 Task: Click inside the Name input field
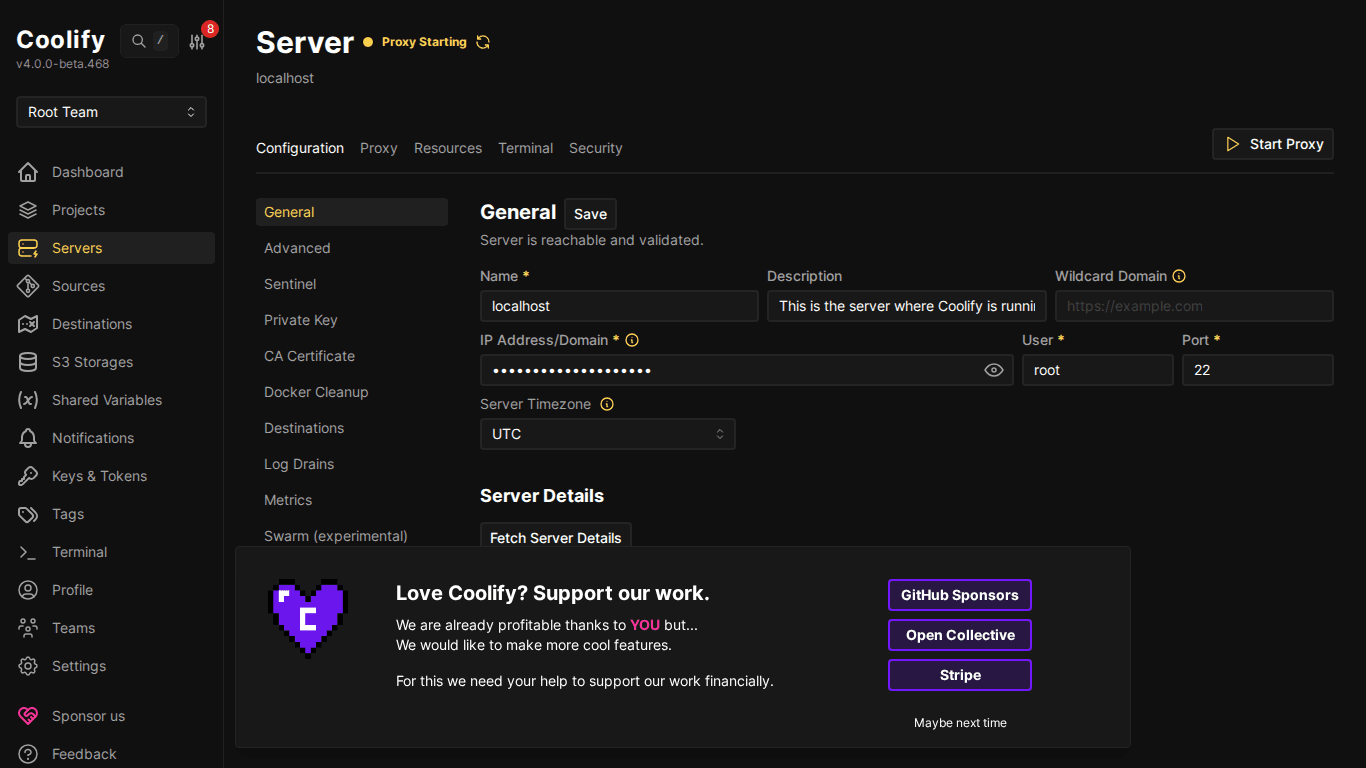pyautogui.click(x=618, y=306)
